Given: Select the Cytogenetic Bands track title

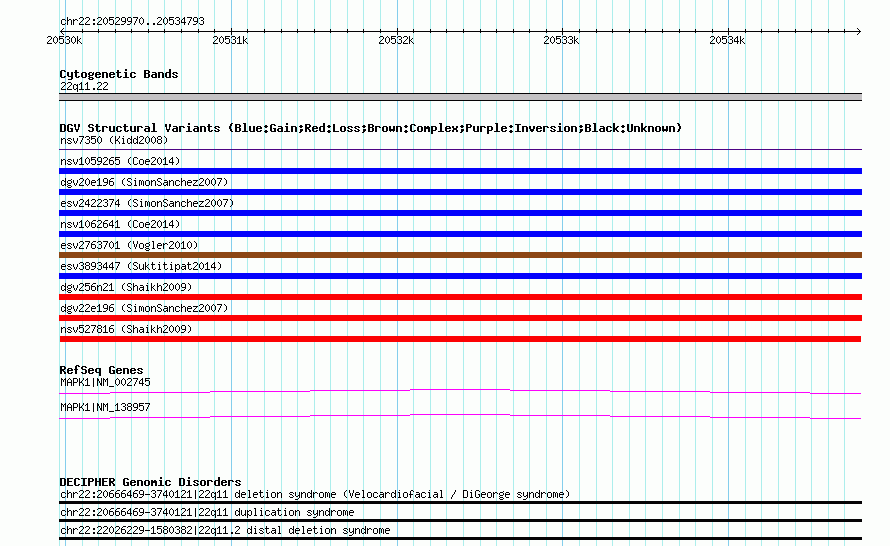Looking at the screenshot, I should click(119, 74).
